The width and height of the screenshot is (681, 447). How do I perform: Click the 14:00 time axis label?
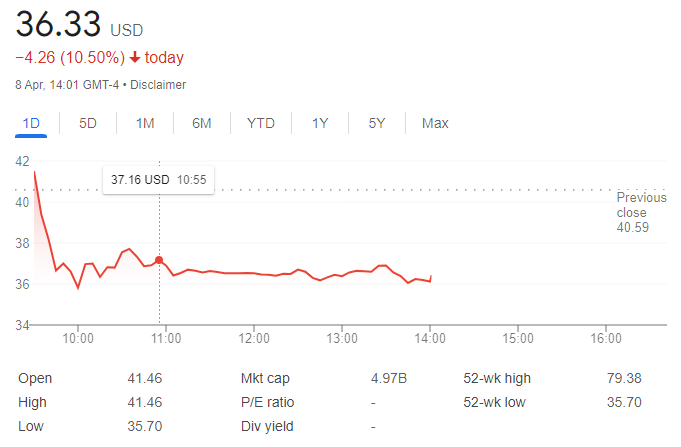[430, 338]
